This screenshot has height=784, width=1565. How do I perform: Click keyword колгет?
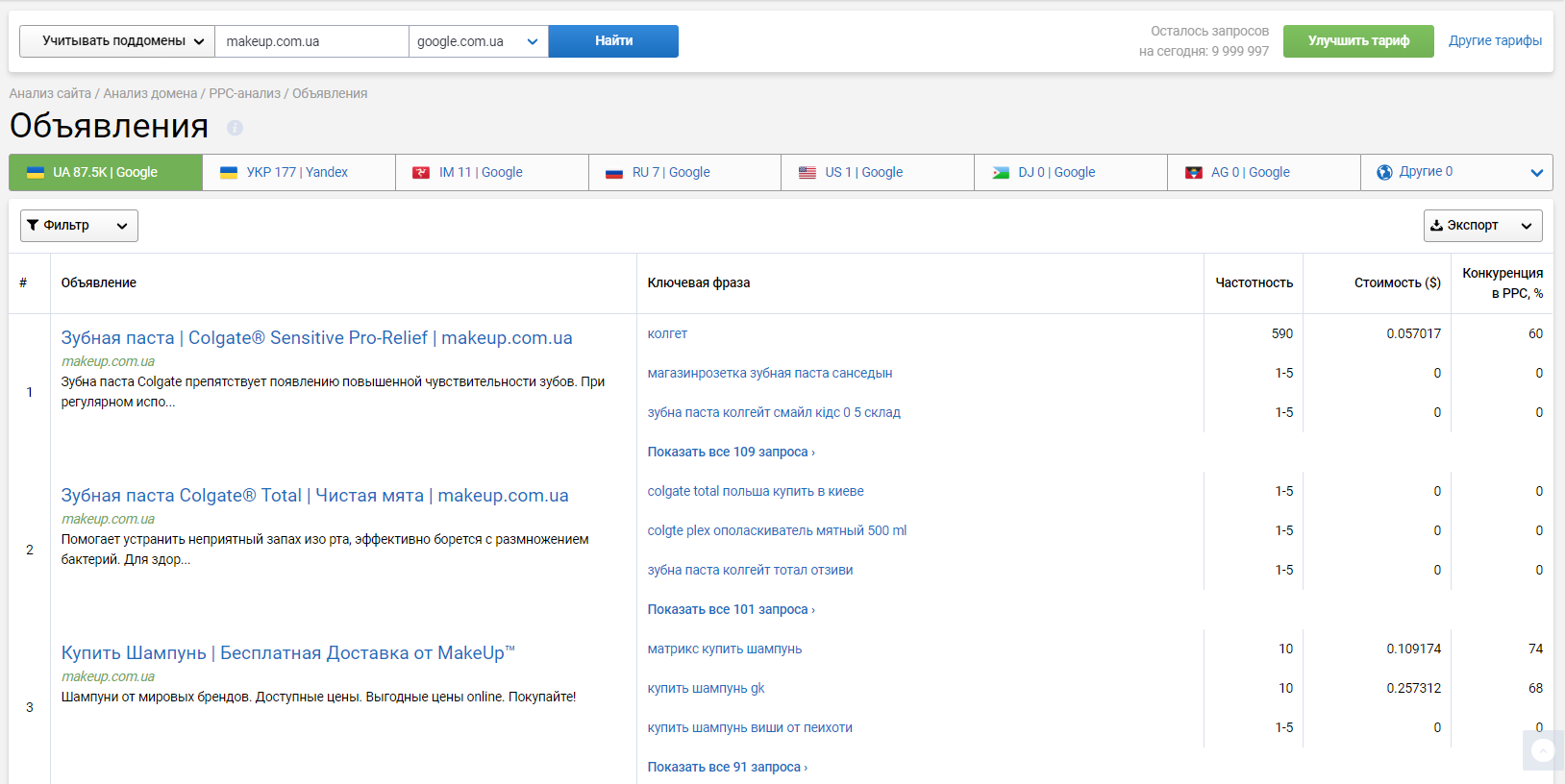[x=667, y=333]
